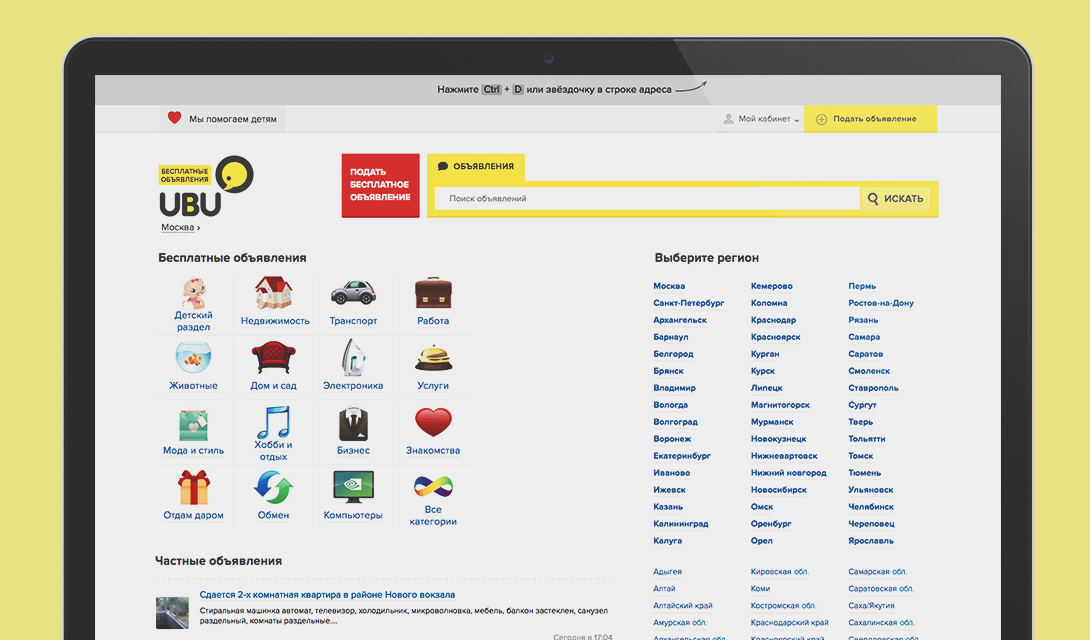Open the Услуги service bell icon
Screen dimensions: 1090x640
433,358
